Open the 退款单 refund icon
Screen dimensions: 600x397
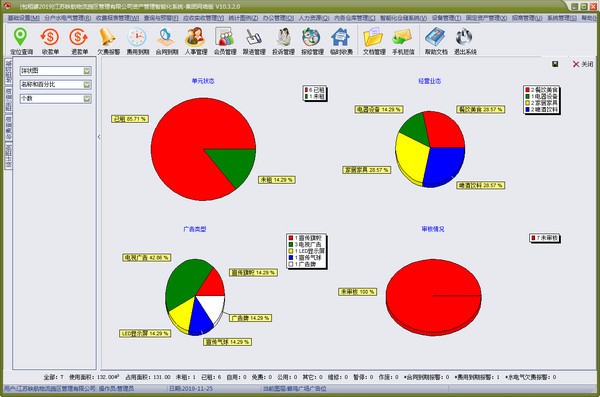[x=79, y=41]
